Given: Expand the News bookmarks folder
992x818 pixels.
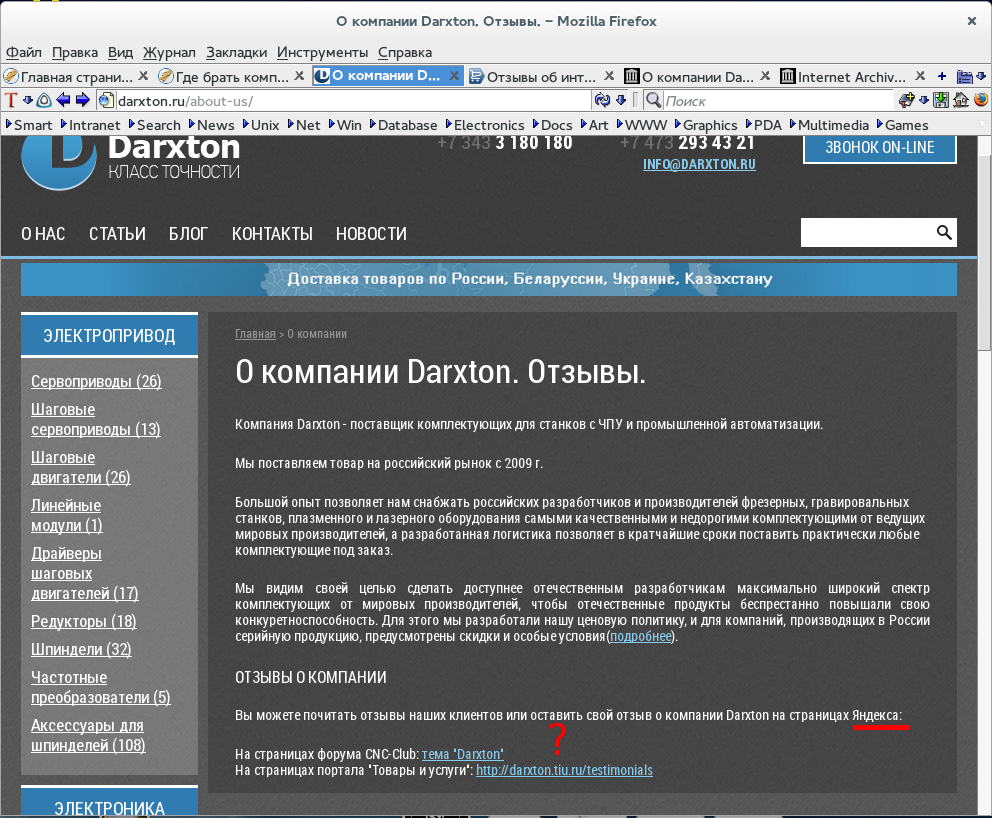Looking at the screenshot, I should [212, 125].
